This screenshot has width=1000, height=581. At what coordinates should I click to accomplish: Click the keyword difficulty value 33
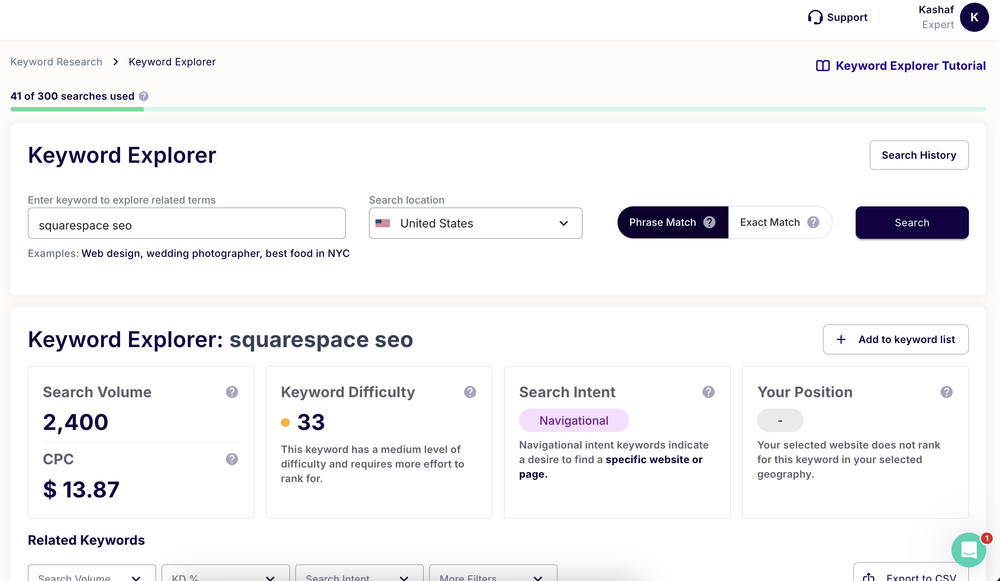click(311, 422)
